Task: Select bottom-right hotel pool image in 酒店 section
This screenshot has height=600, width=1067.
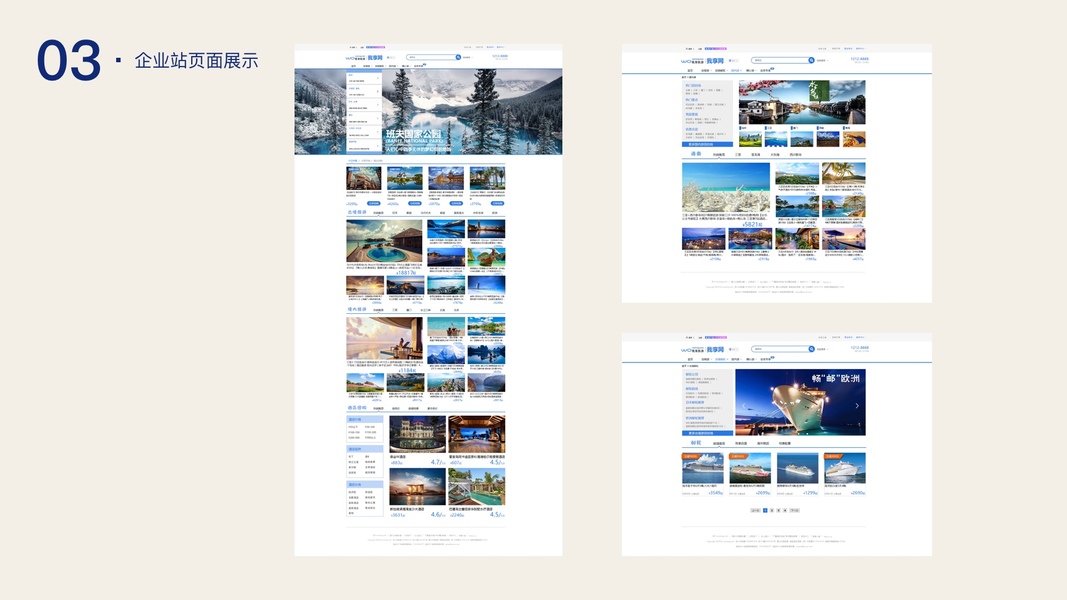Action: point(477,486)
